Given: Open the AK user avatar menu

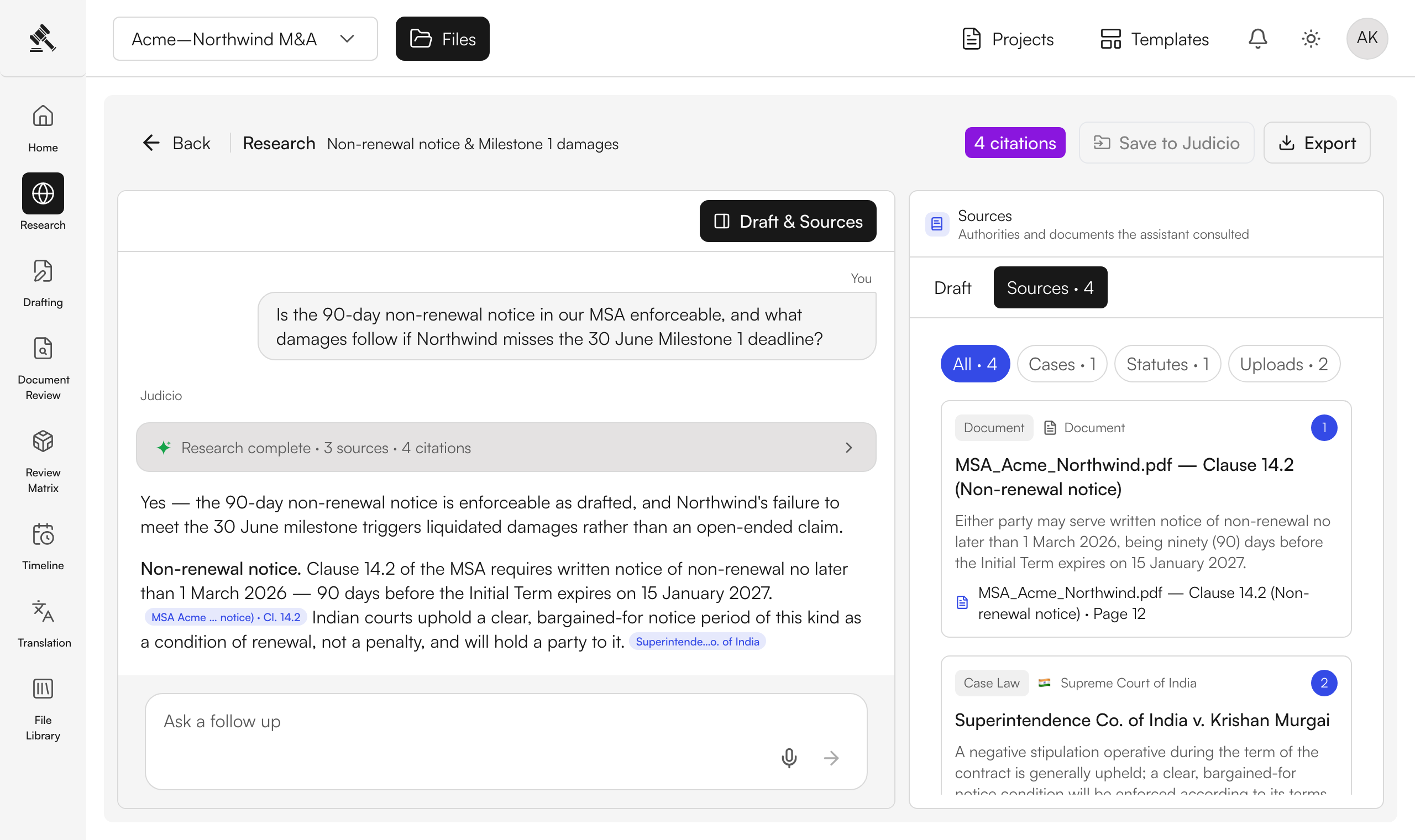Looking at the screenshot, I should pos(1367,39).
